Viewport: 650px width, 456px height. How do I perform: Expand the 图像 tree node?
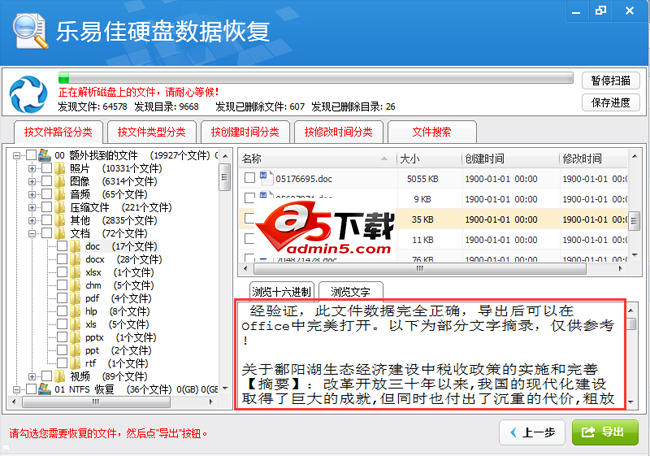[32, 181]
